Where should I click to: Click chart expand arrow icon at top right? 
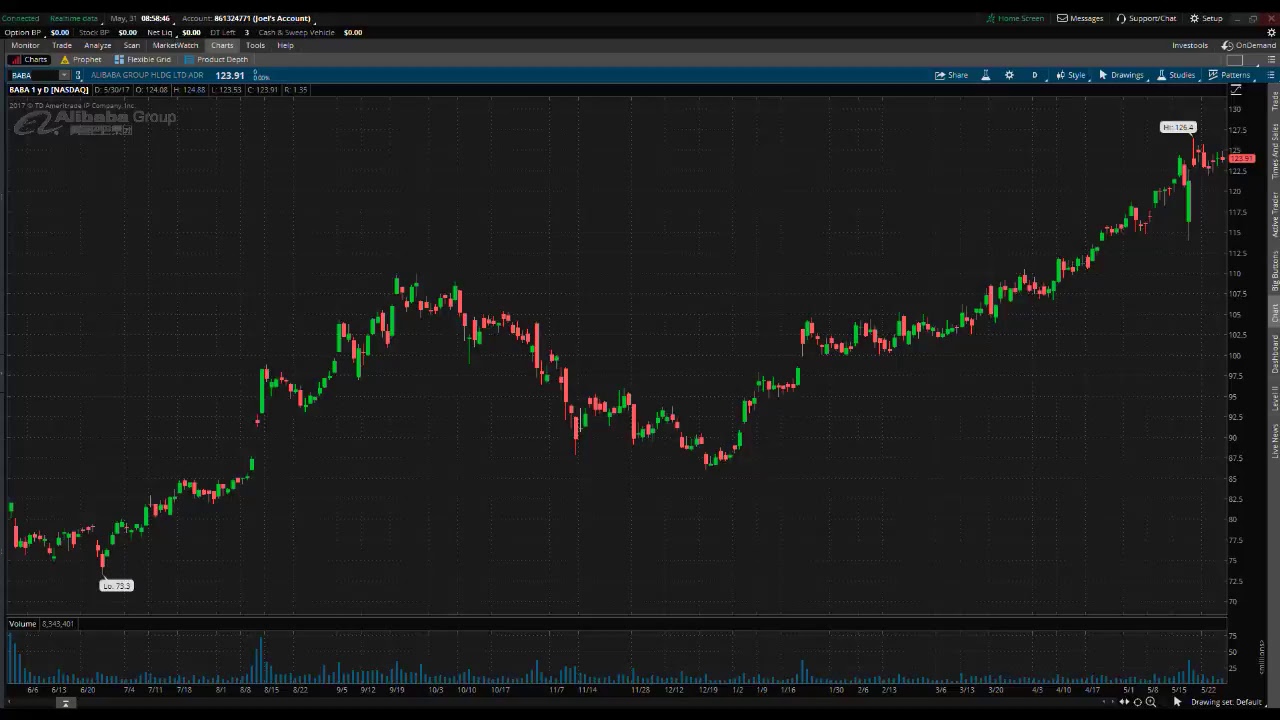click(1236, 90)
